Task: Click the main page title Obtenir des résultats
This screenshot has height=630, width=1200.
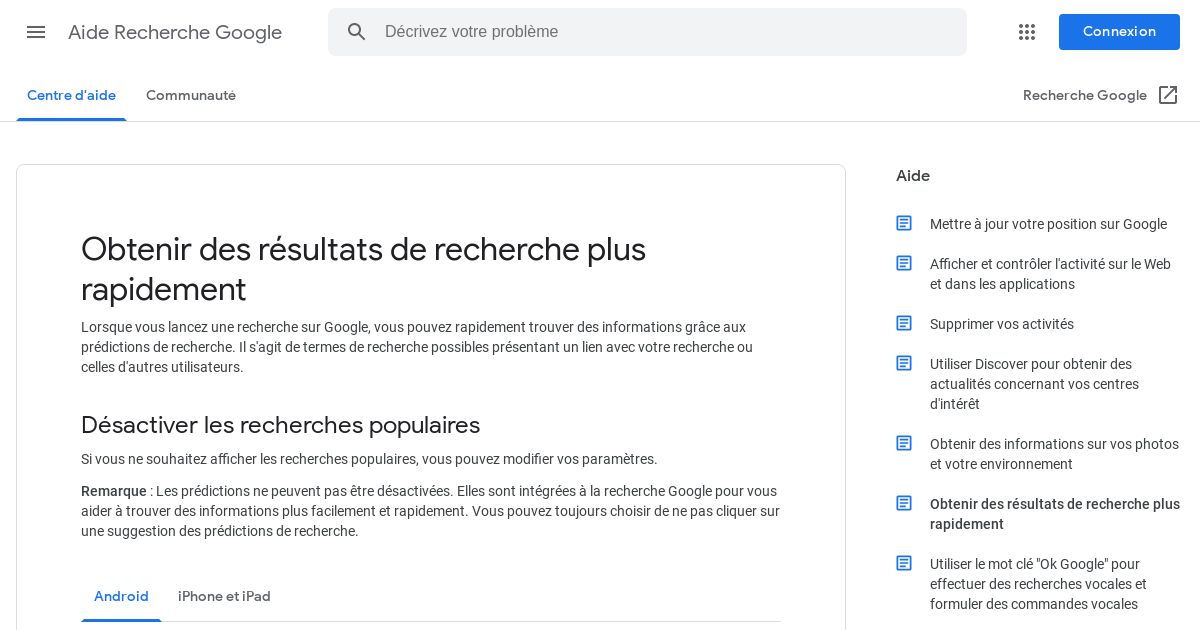Action: click(363, 269)
